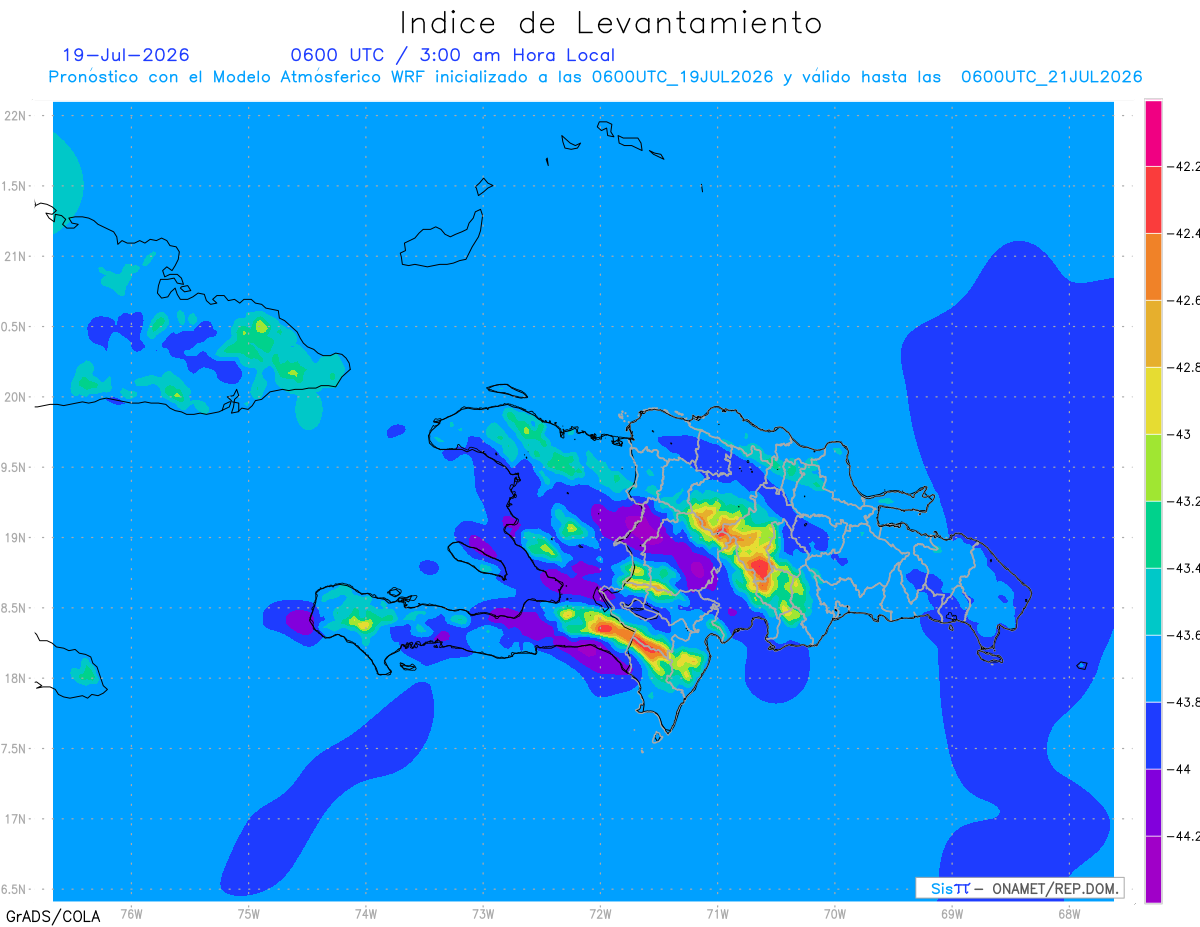Click the 'ONAMET/REP.DOM.' credit box
This screenshot has width=1200, height=927.
[1019, 888]
